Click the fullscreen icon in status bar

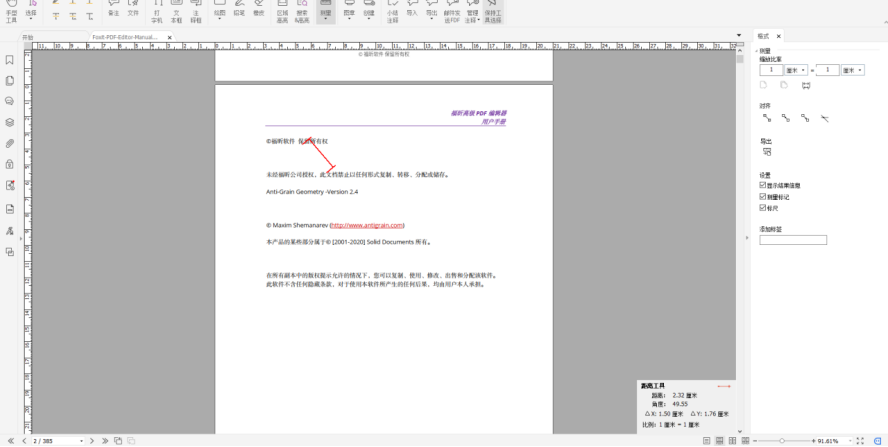pos(860,441)
